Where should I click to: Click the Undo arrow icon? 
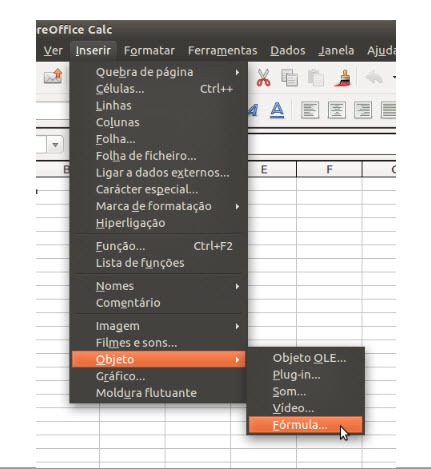point(374,78)
